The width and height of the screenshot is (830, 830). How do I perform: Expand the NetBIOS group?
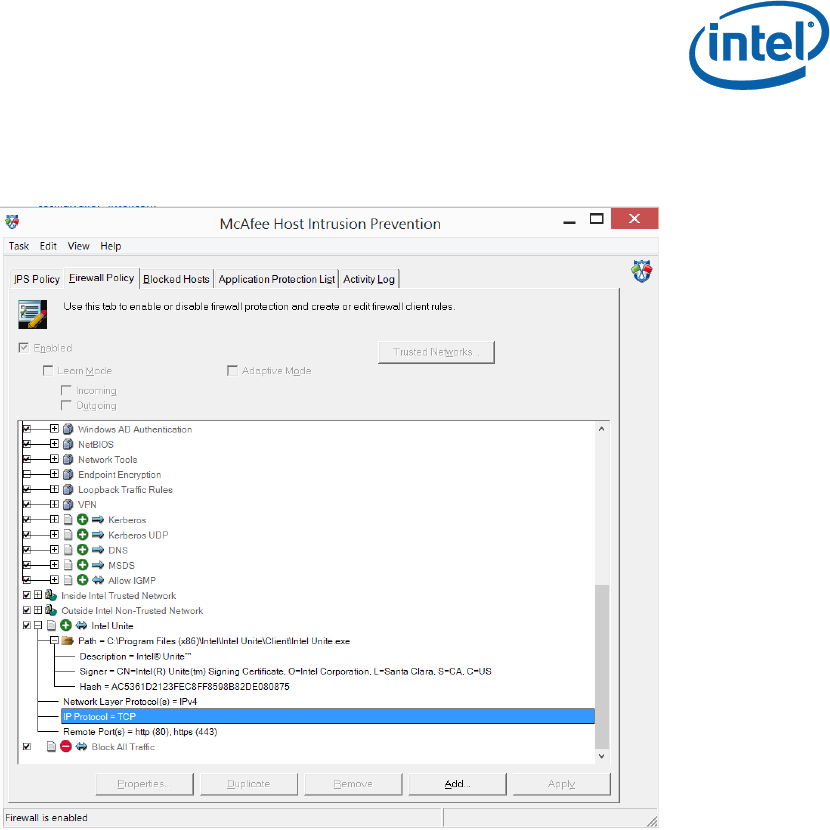[x=54, y=444]
